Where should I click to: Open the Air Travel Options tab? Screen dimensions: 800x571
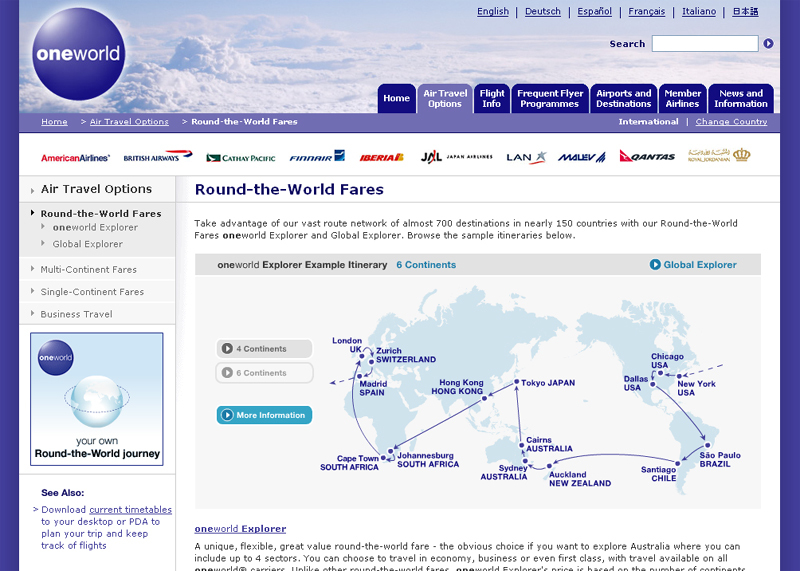pos(445,98)
